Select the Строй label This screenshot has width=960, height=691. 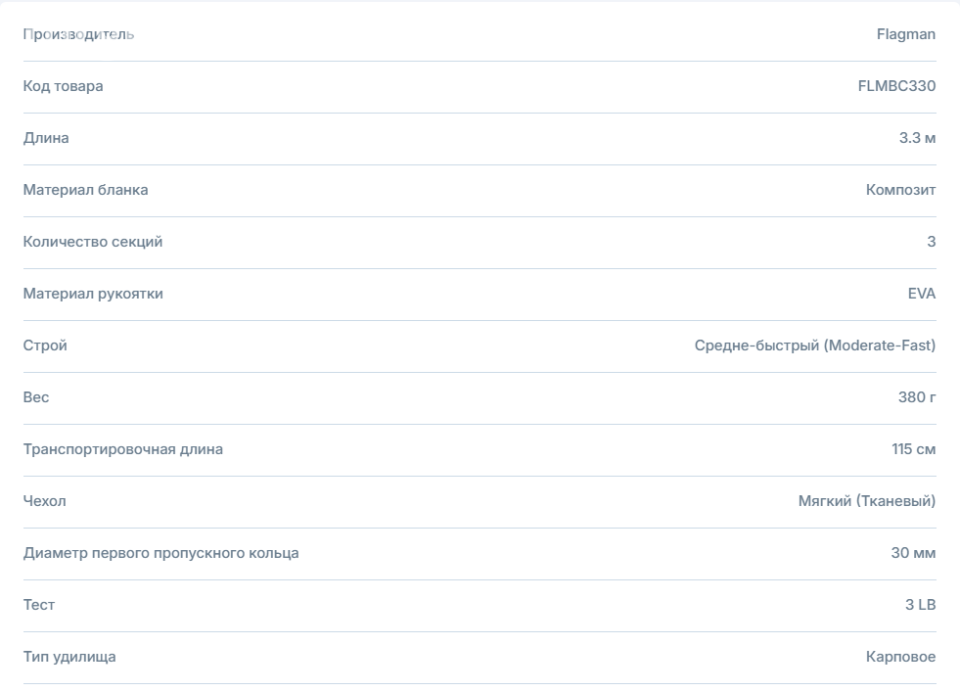point(45,345)
